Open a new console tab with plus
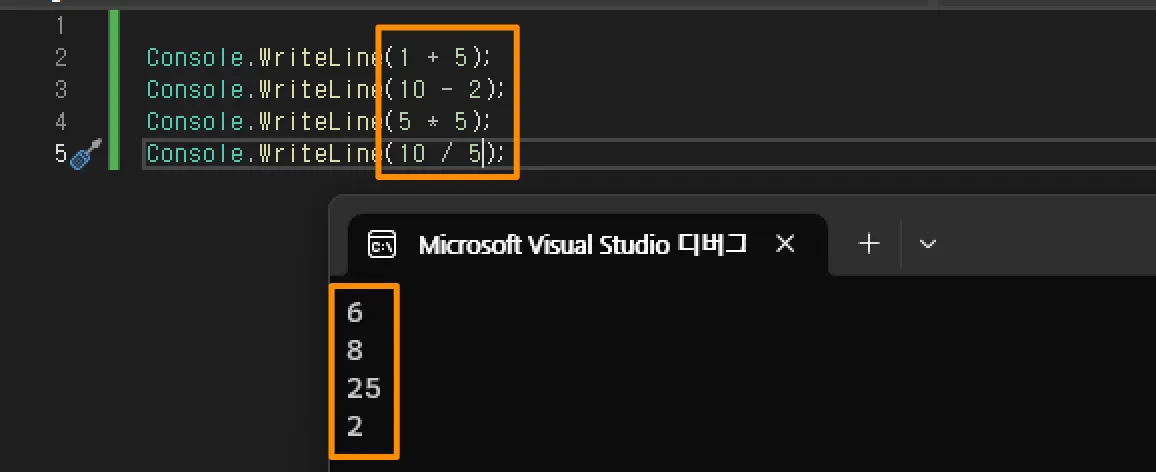The height and width of the screenshot is (472, 1156). pyautogui.click(x=869, y=244)
